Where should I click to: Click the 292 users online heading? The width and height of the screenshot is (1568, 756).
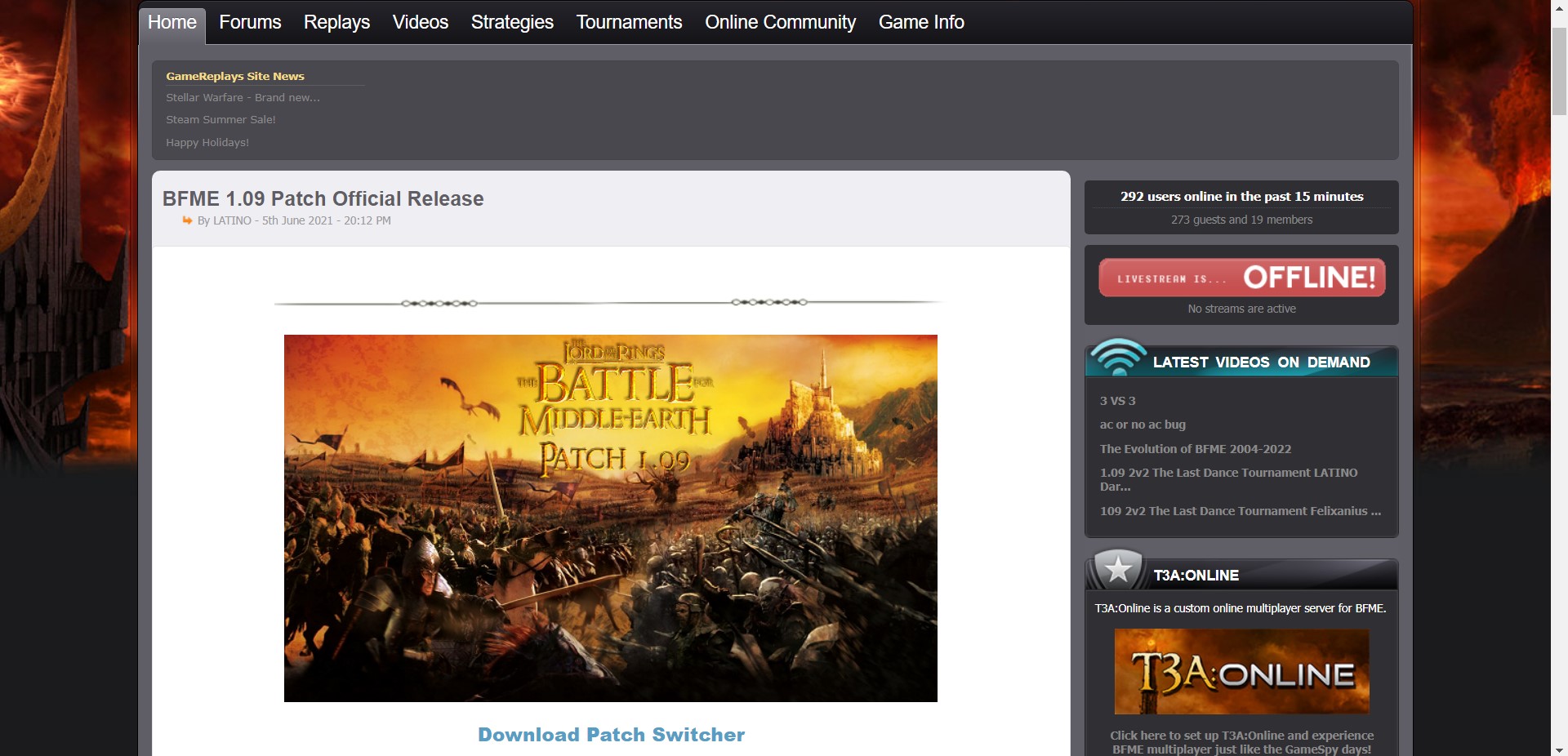(1241, 196)
